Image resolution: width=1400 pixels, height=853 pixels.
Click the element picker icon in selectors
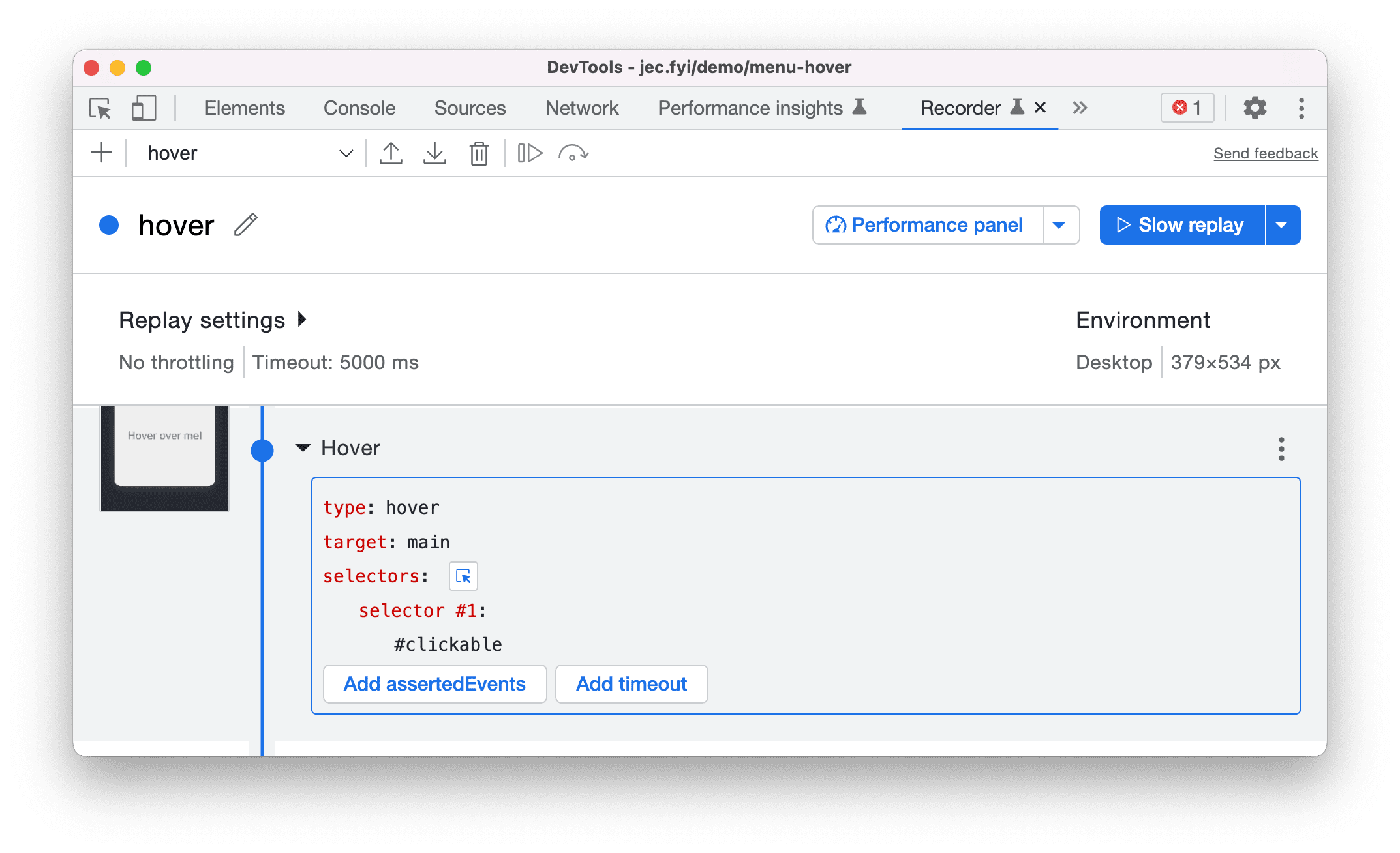pos(463,576)
